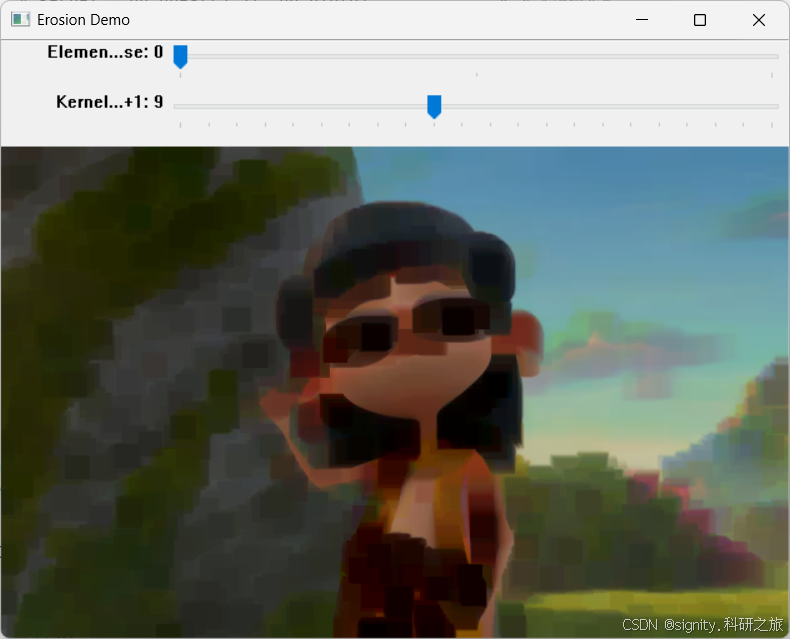Image resolution: width=790 pixels, height=639 pixels.
Task: Click the 'Kernel...+1: 9' trackbar label
Action: (x=109, y=102)
